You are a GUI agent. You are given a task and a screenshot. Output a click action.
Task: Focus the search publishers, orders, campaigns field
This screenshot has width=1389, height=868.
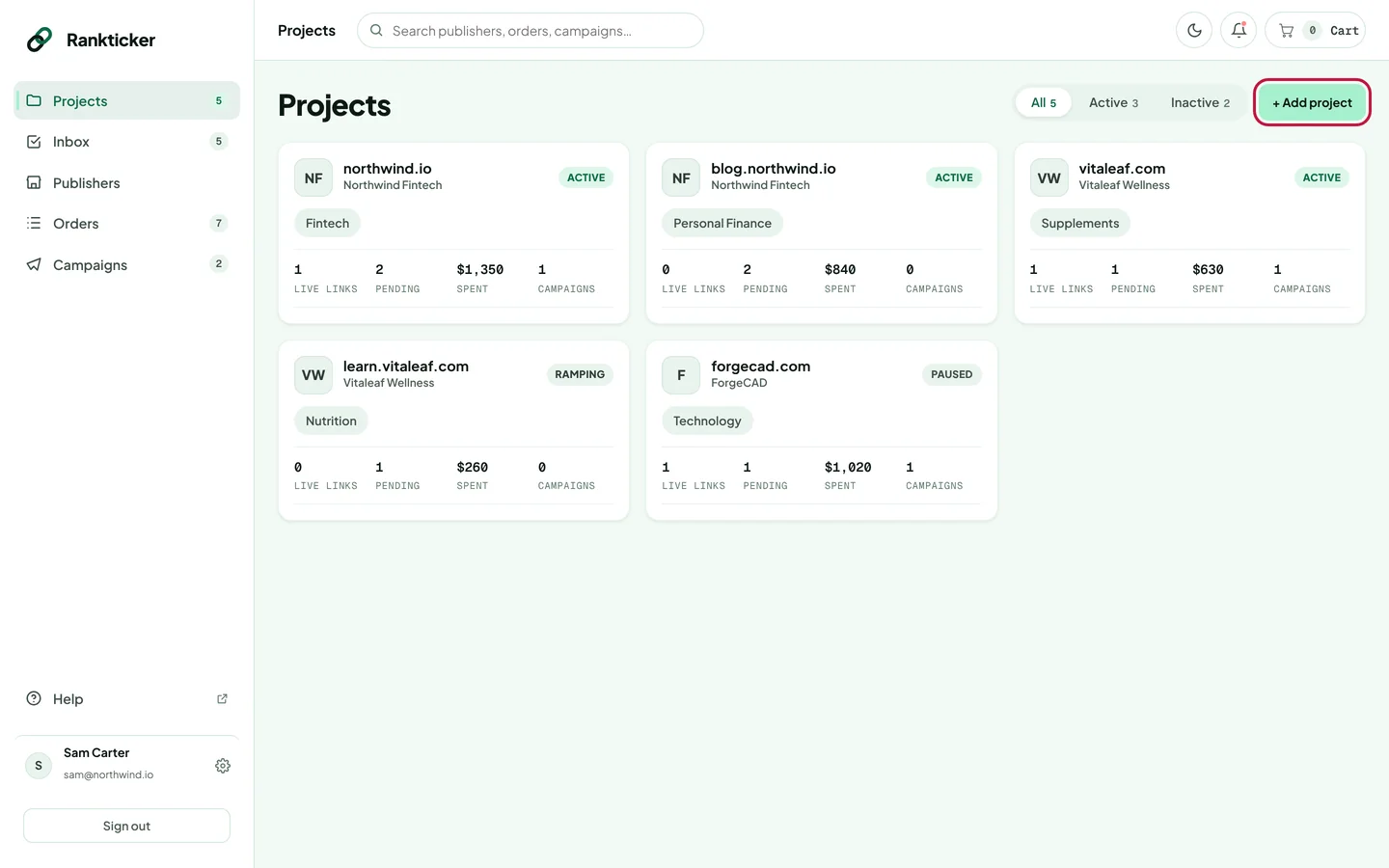(x=531, y=30)
